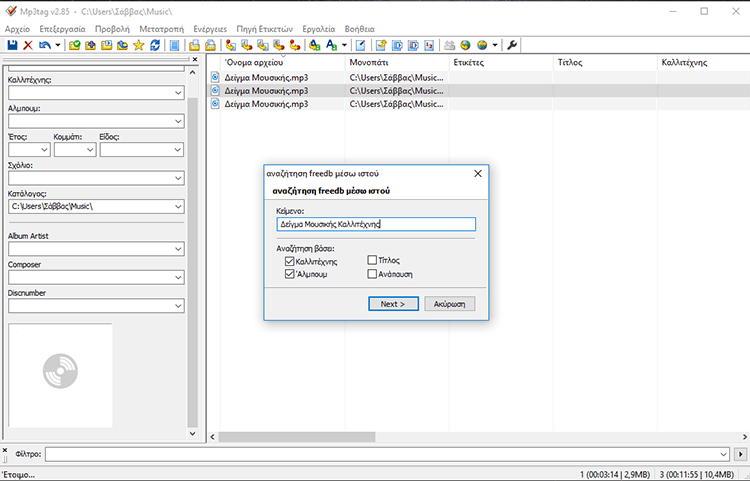Click the Actions (Quick) blue-green letters icon
The height and width of the screenshot is (481, 750).
pos(331,45)
